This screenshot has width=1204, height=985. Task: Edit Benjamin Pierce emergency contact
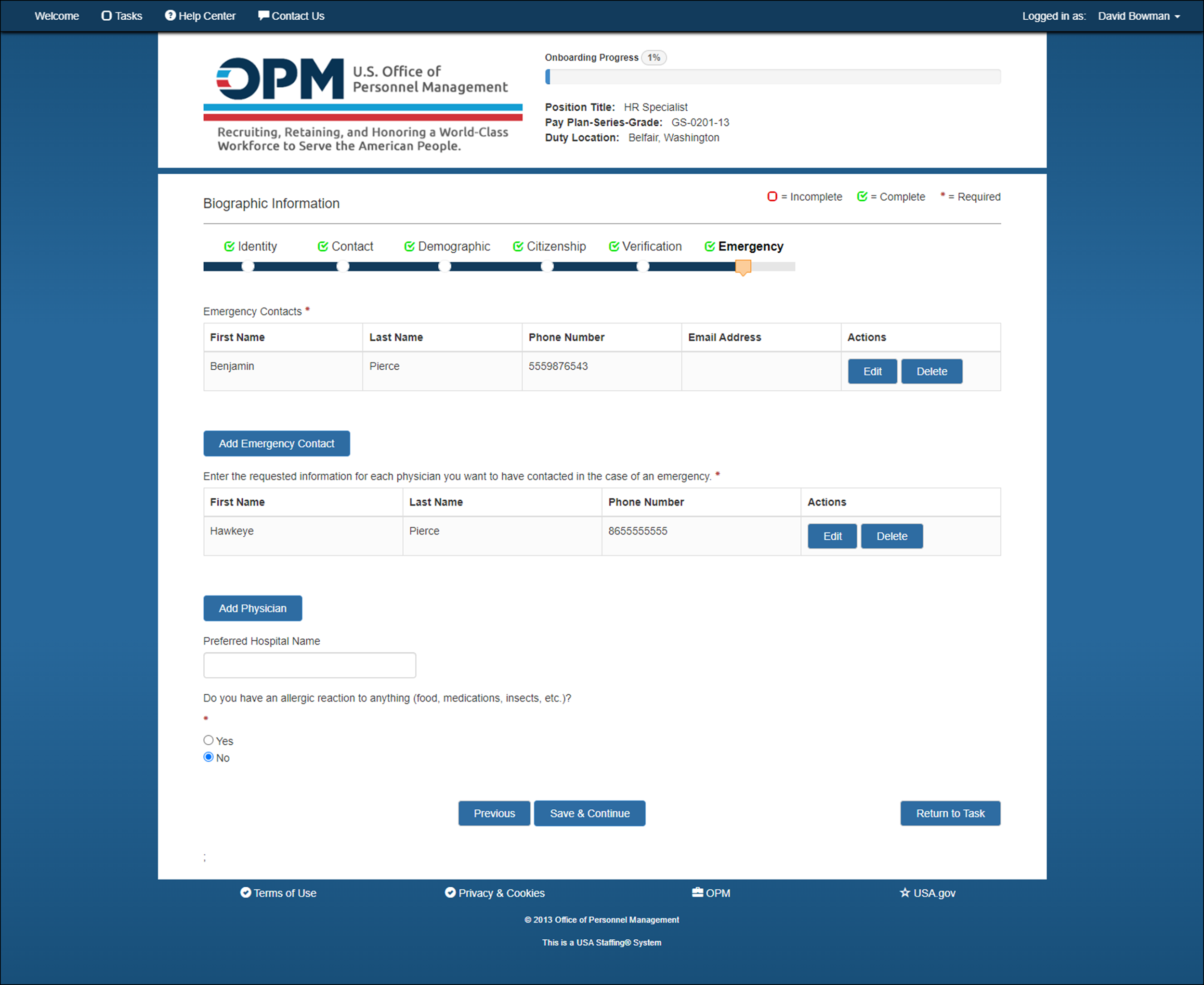(x=873, y=372)
